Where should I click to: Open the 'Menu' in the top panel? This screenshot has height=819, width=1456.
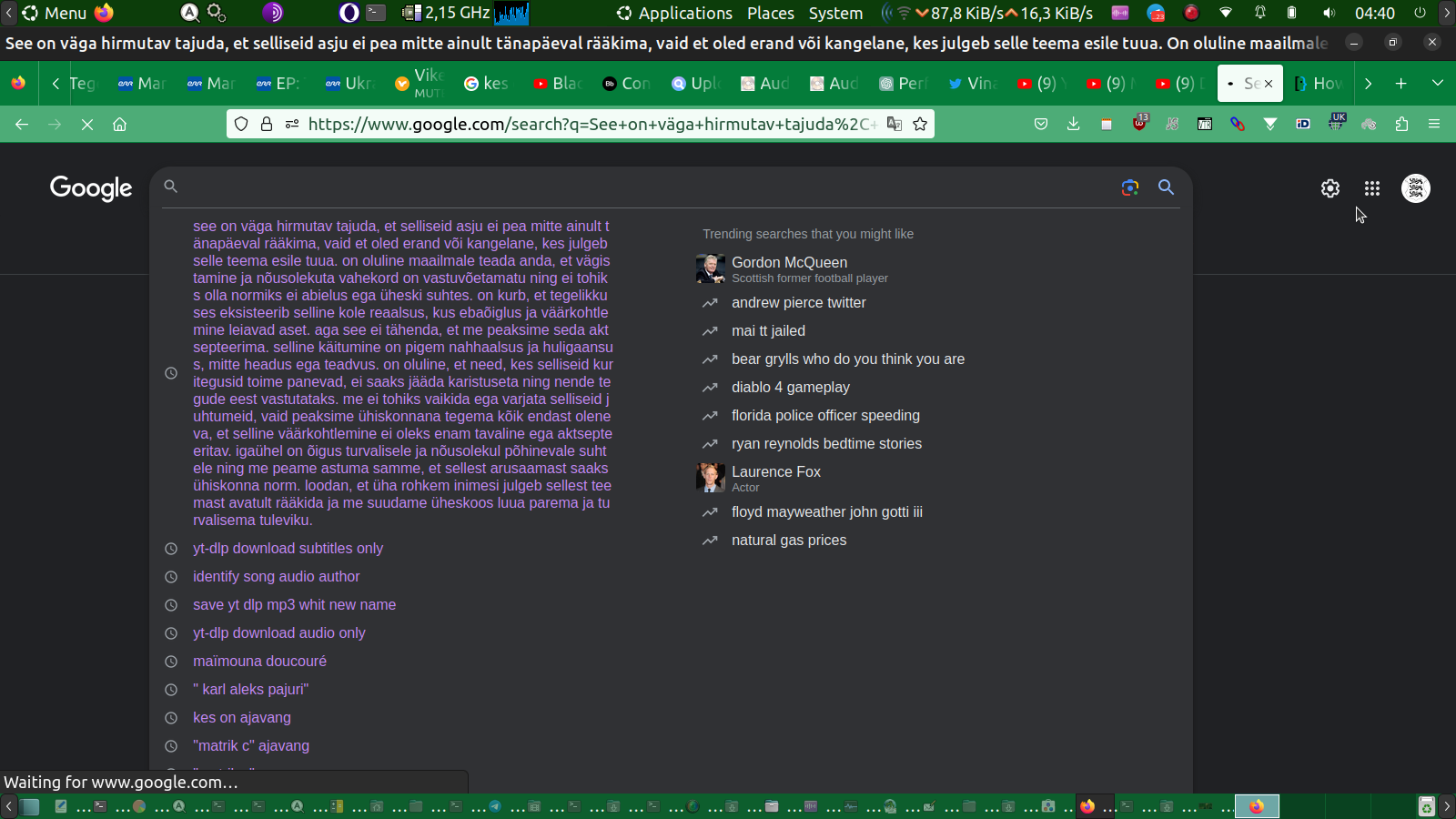tap(55, 13)
